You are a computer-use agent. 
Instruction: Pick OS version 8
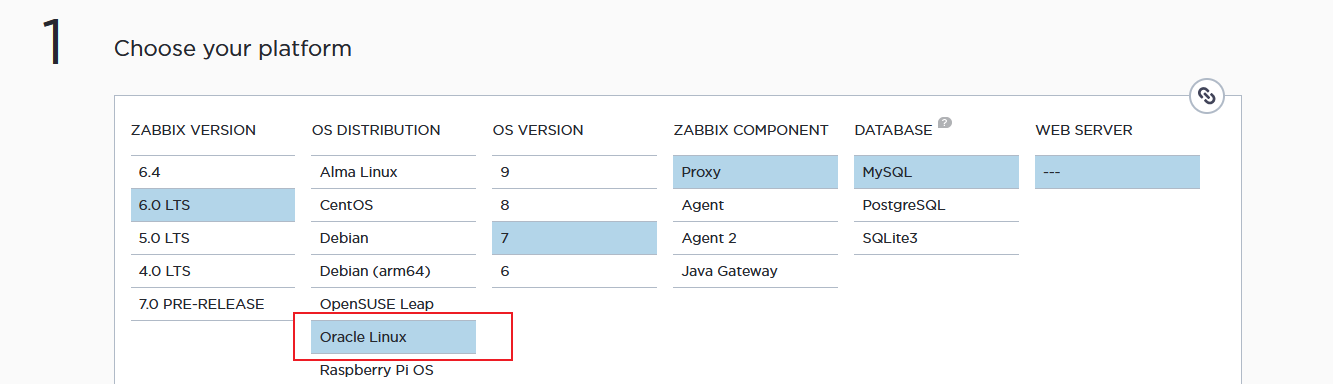click(575, 205)
